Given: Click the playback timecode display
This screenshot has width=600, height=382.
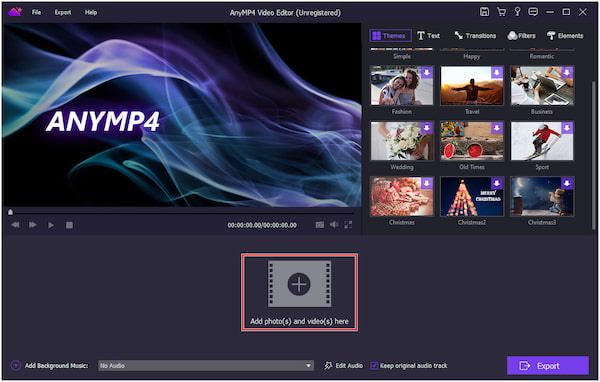Looking at the screenshot, I should (262, 225).
